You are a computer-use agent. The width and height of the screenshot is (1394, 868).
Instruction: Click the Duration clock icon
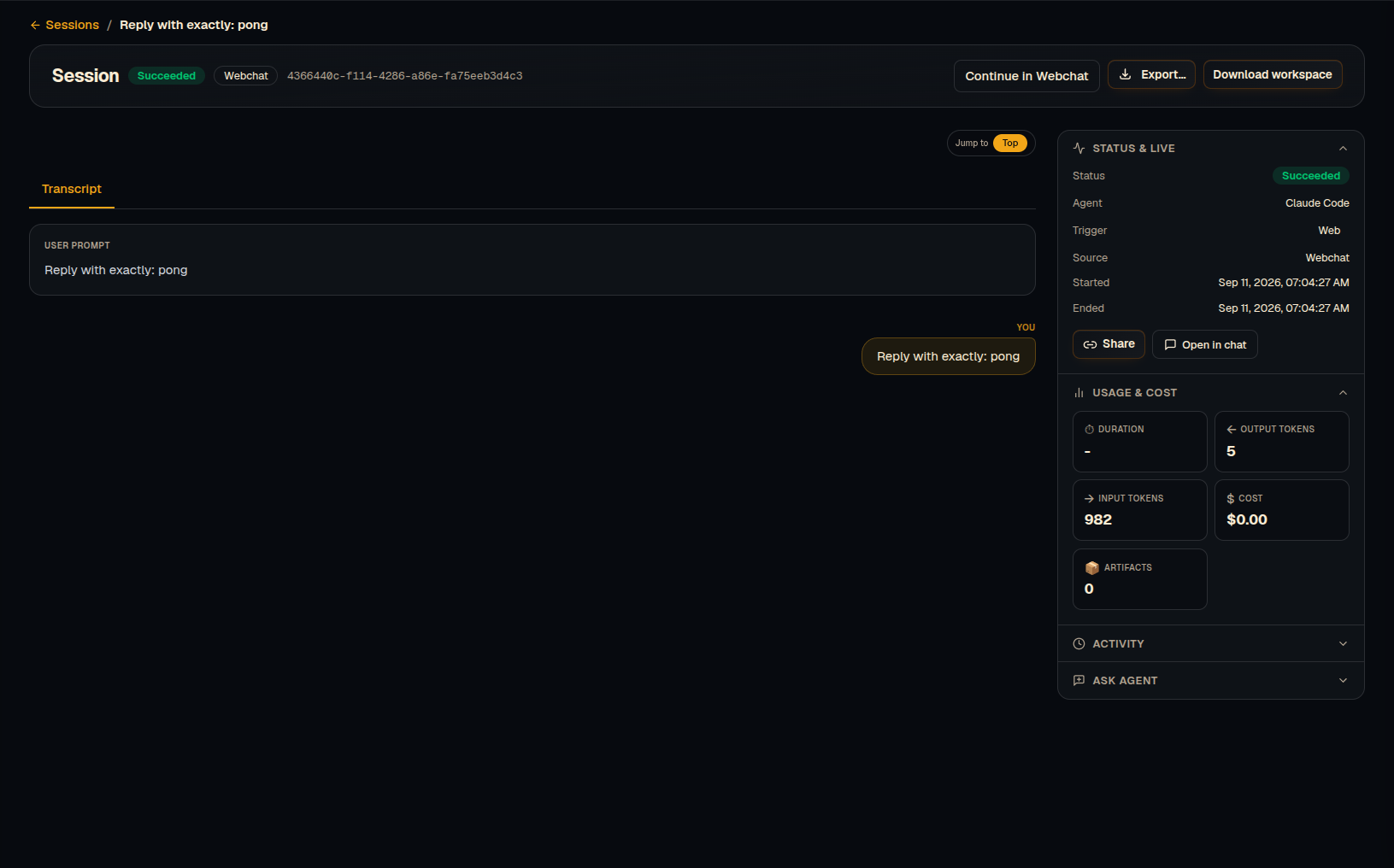[1089, 429]
